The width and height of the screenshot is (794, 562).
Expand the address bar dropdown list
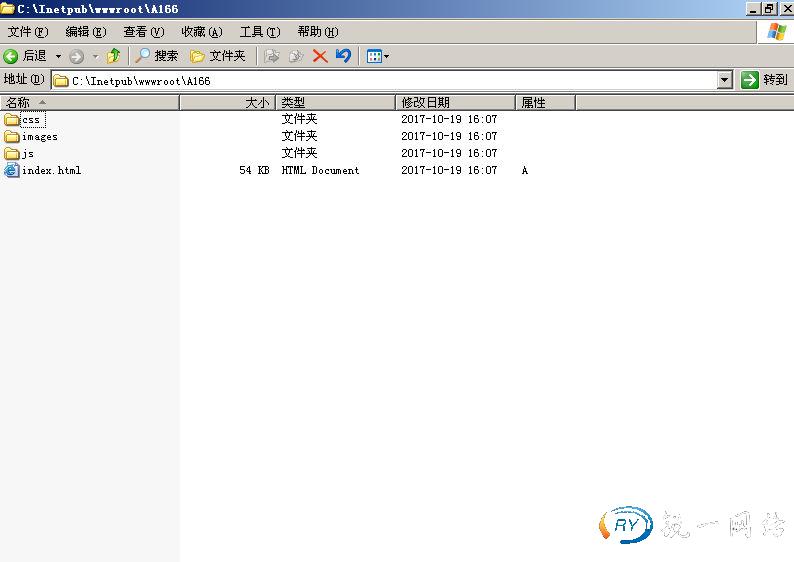[x=725, y=80]
